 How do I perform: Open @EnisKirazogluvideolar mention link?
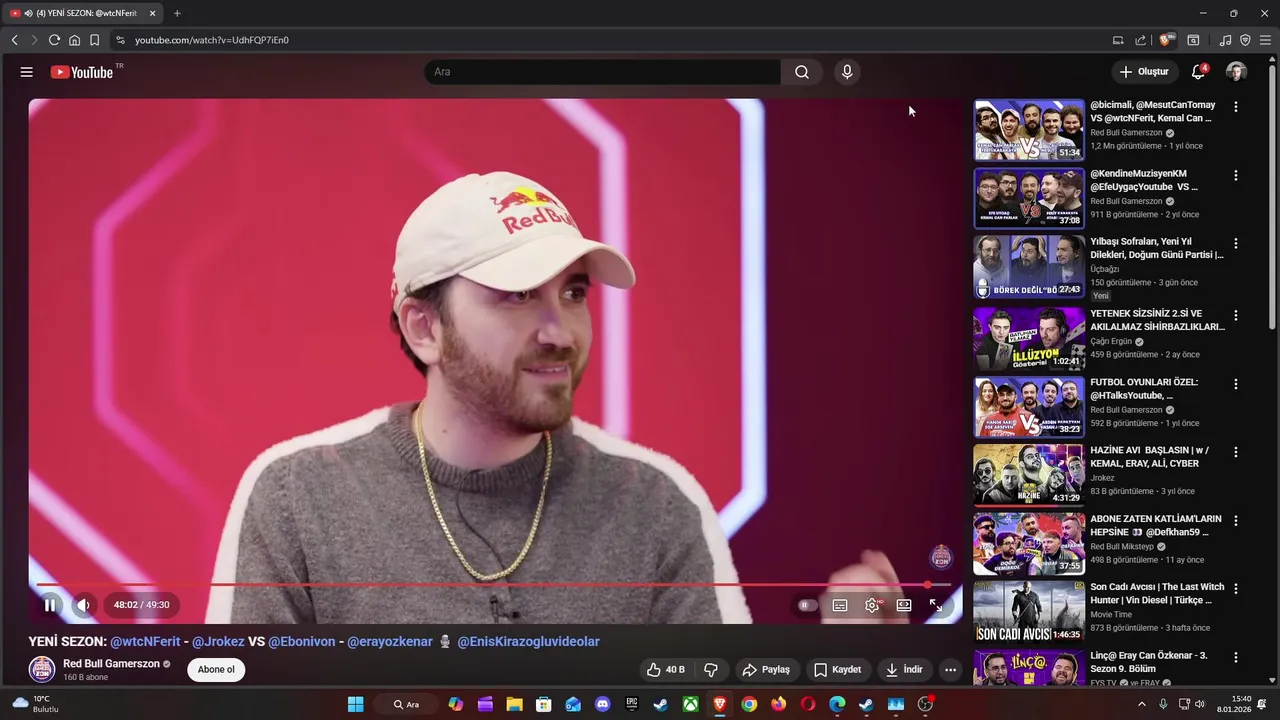click(x=528, y=641)
